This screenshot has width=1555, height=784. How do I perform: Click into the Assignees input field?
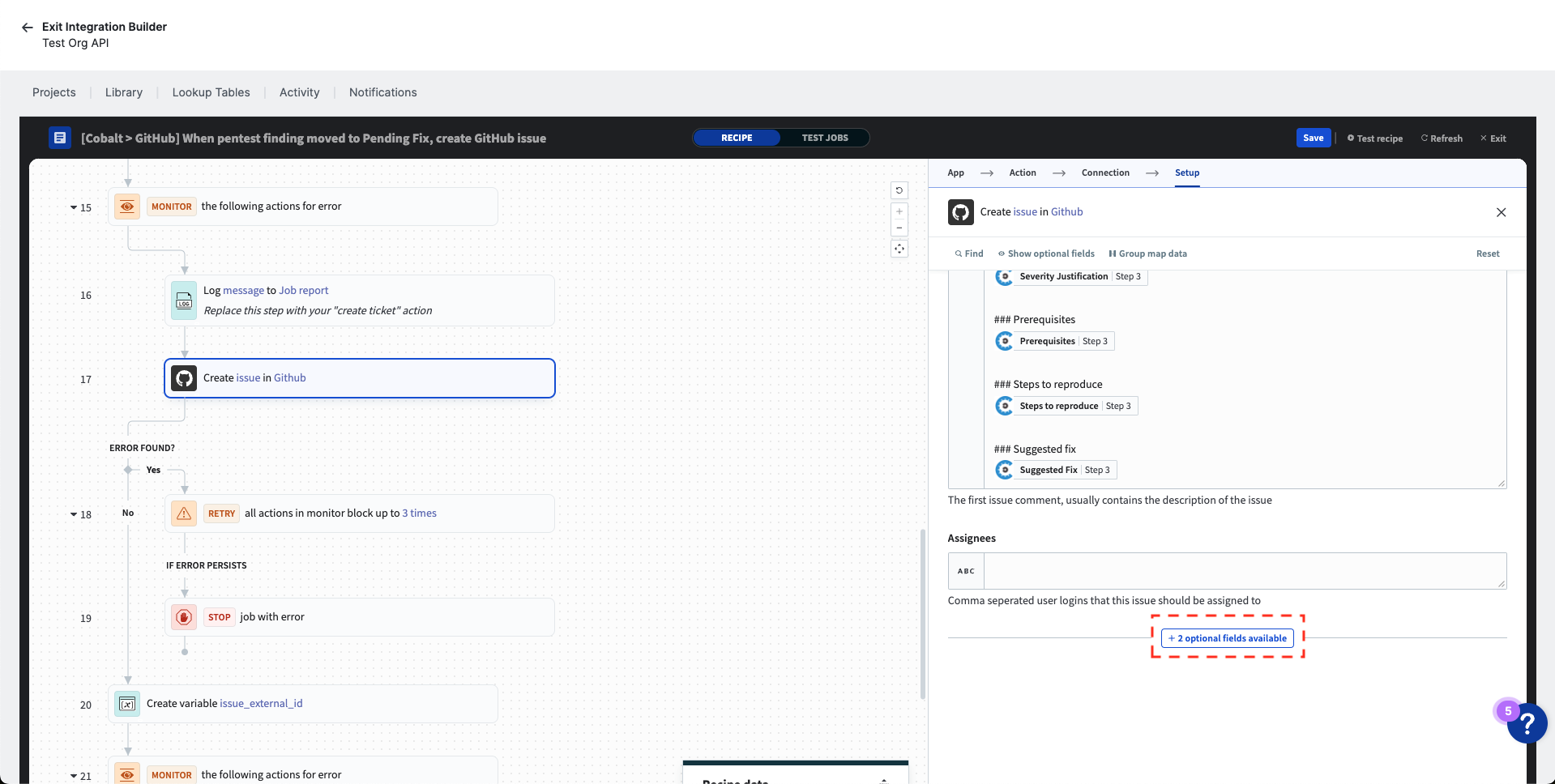pyautogui.click(x=1245, y=571)
